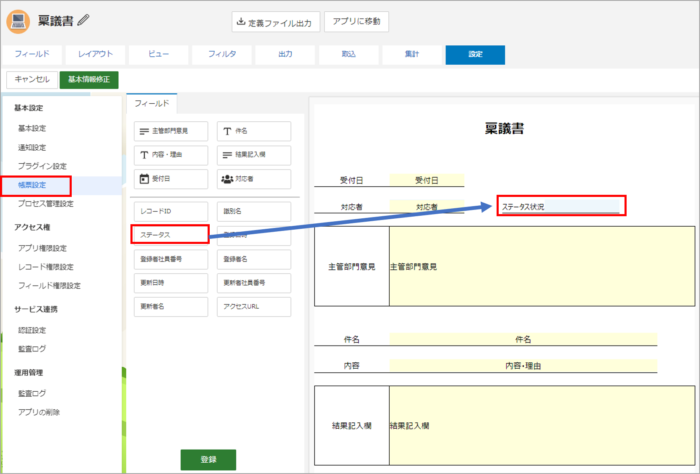Viewport: 700px width, 474px height.
Task: Open アプリ権限設定 in the sidebar
Action: [42, 248]
